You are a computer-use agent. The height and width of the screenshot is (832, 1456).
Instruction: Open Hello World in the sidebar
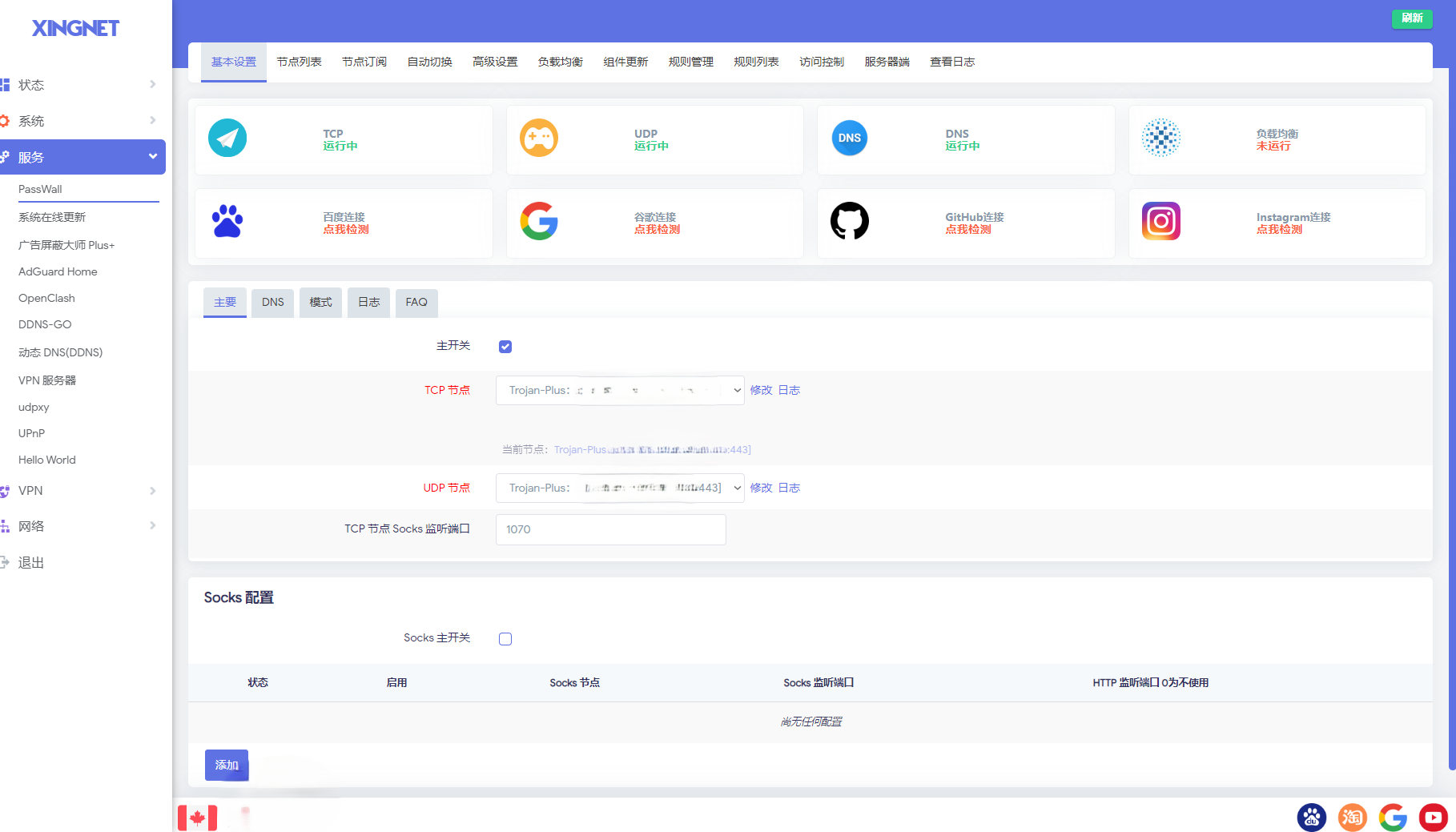[x=47, y=460]
